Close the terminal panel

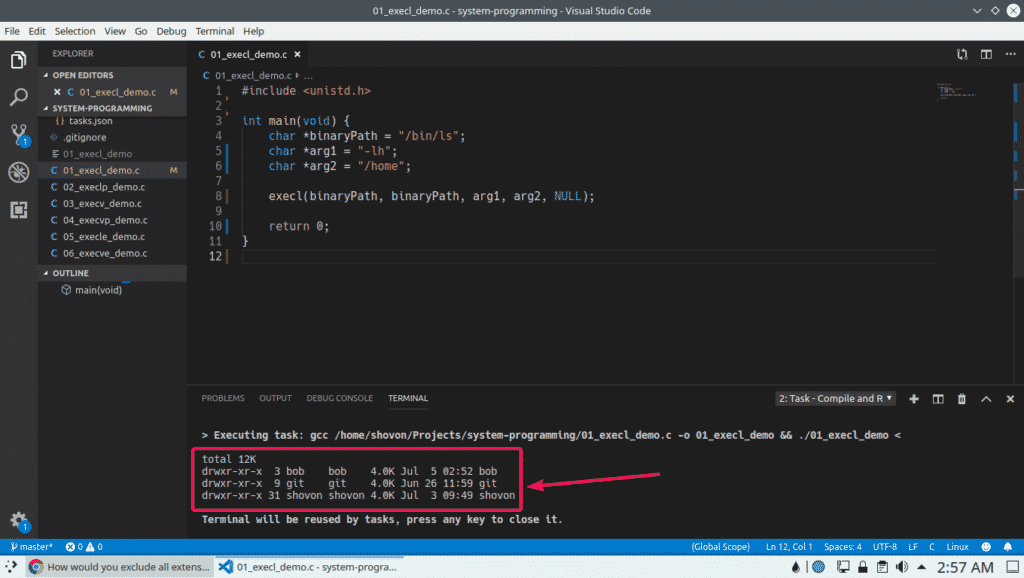coord(1009,398)
